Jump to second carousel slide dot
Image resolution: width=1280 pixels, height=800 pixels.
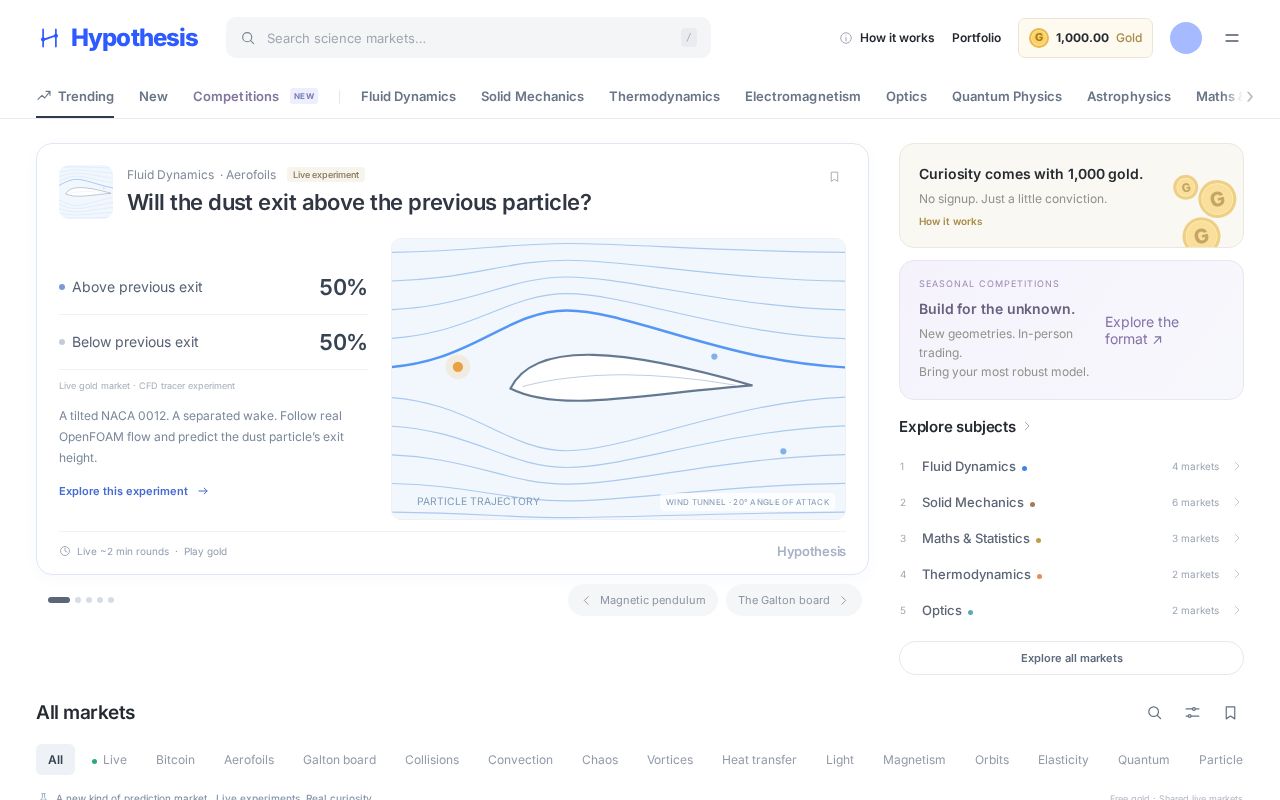pyautogui.click(x=78, y=600)
